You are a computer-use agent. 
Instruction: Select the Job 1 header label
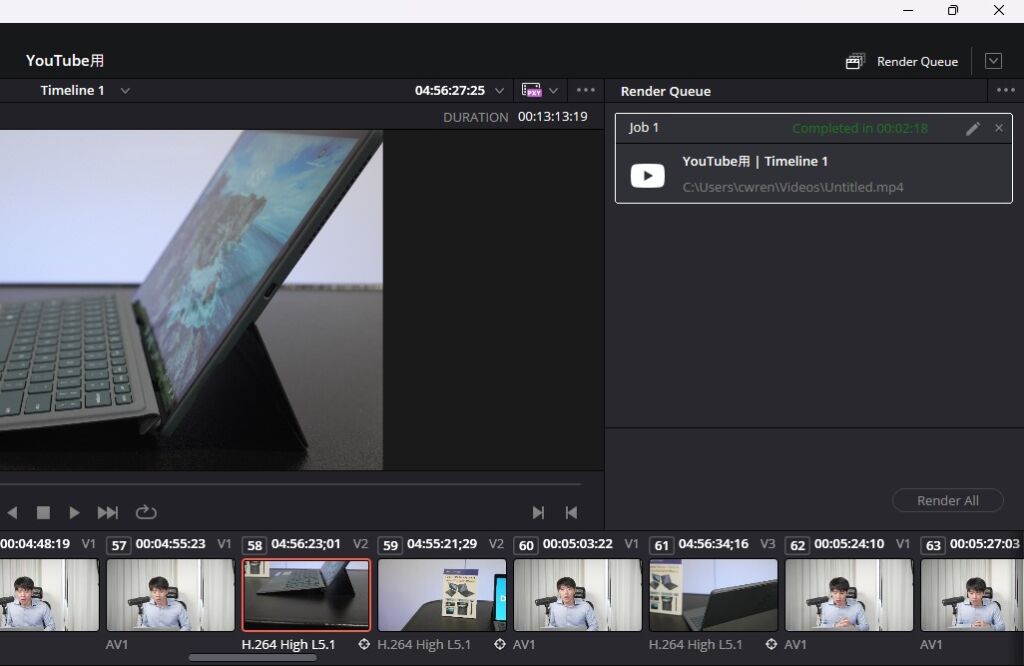pyautogui.click(x=643, y=127)
